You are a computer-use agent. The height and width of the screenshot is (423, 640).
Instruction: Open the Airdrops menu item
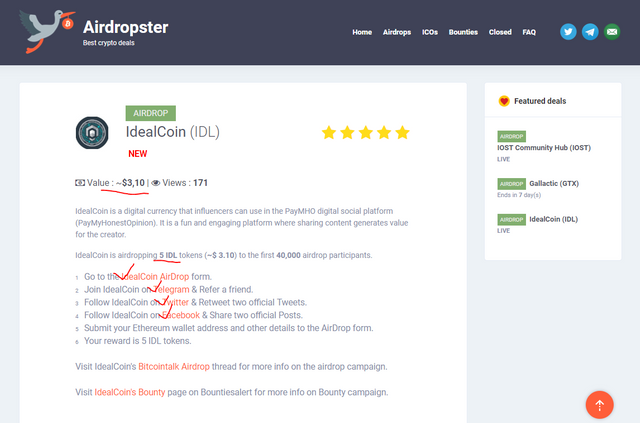pos(397,32)
